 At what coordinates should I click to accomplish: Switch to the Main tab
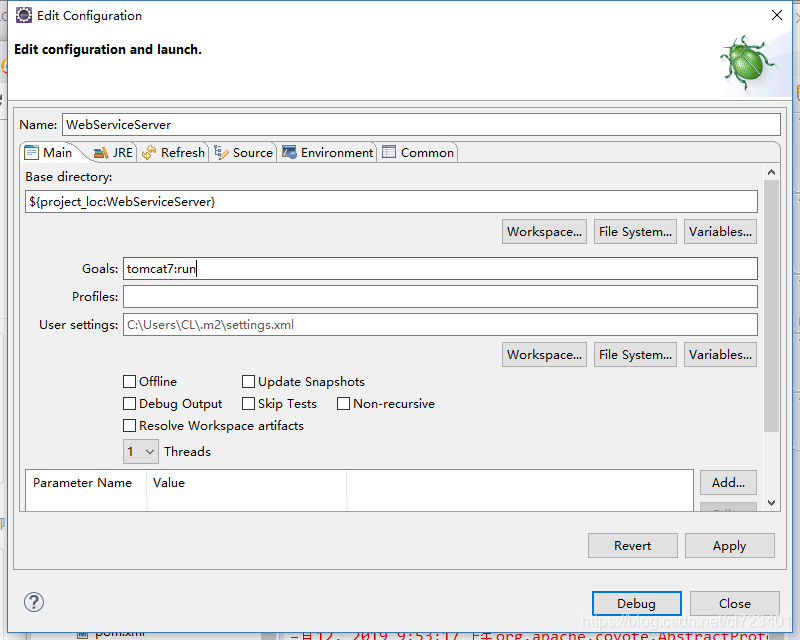click(49, 153)
